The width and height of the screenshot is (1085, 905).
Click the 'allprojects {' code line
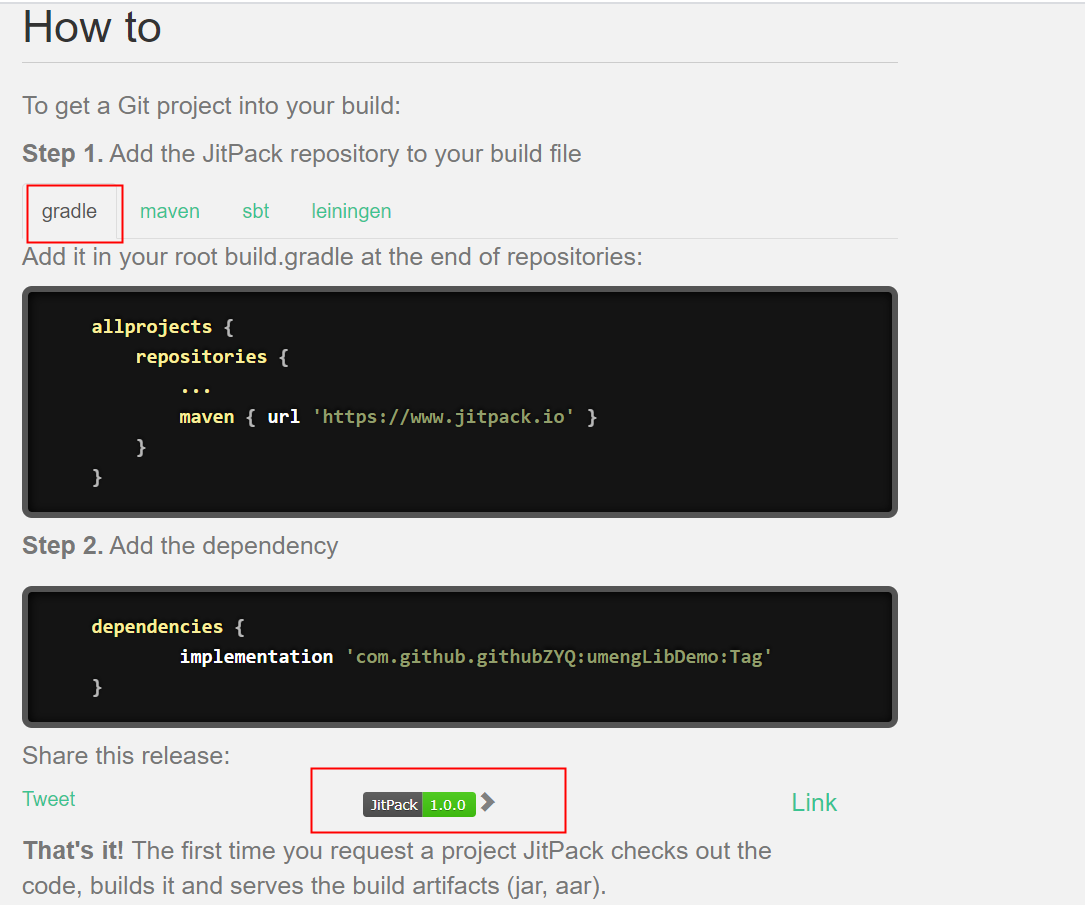[x=163, y=327]
